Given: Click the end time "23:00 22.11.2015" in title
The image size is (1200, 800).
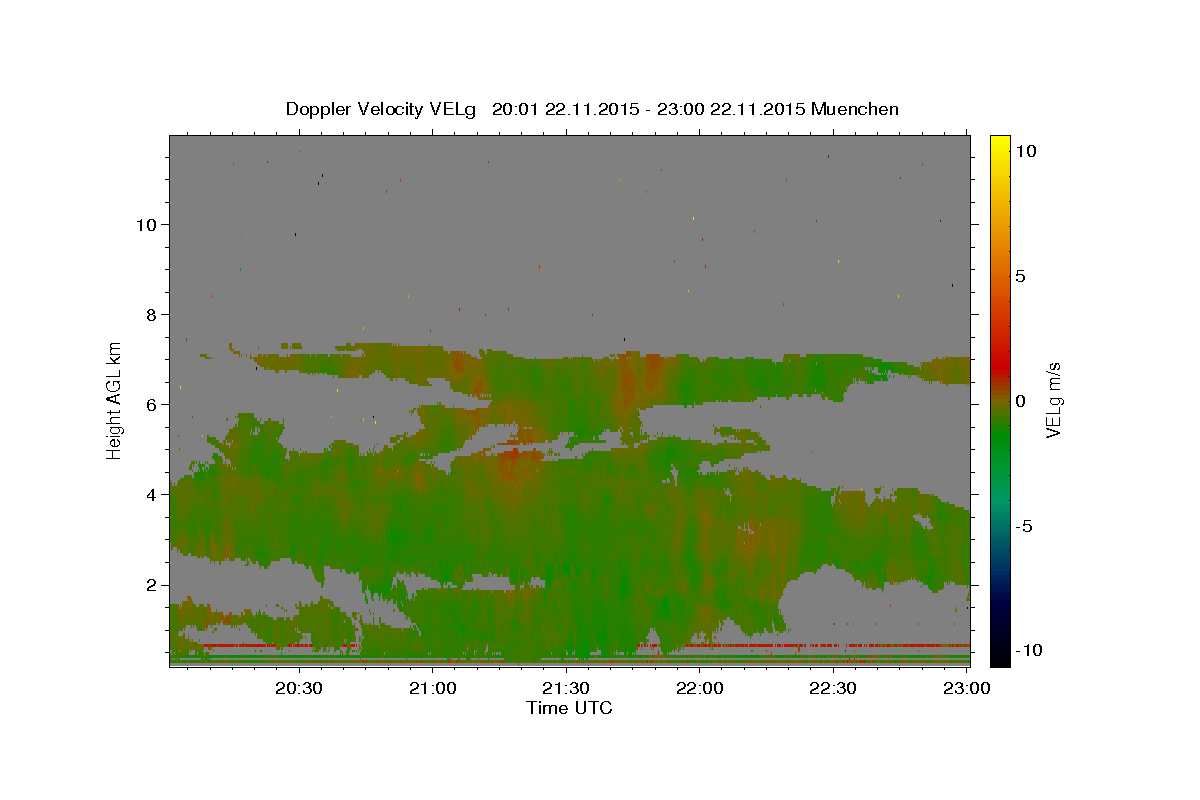Looking at the screenshot, I should (x=731, y=109).
